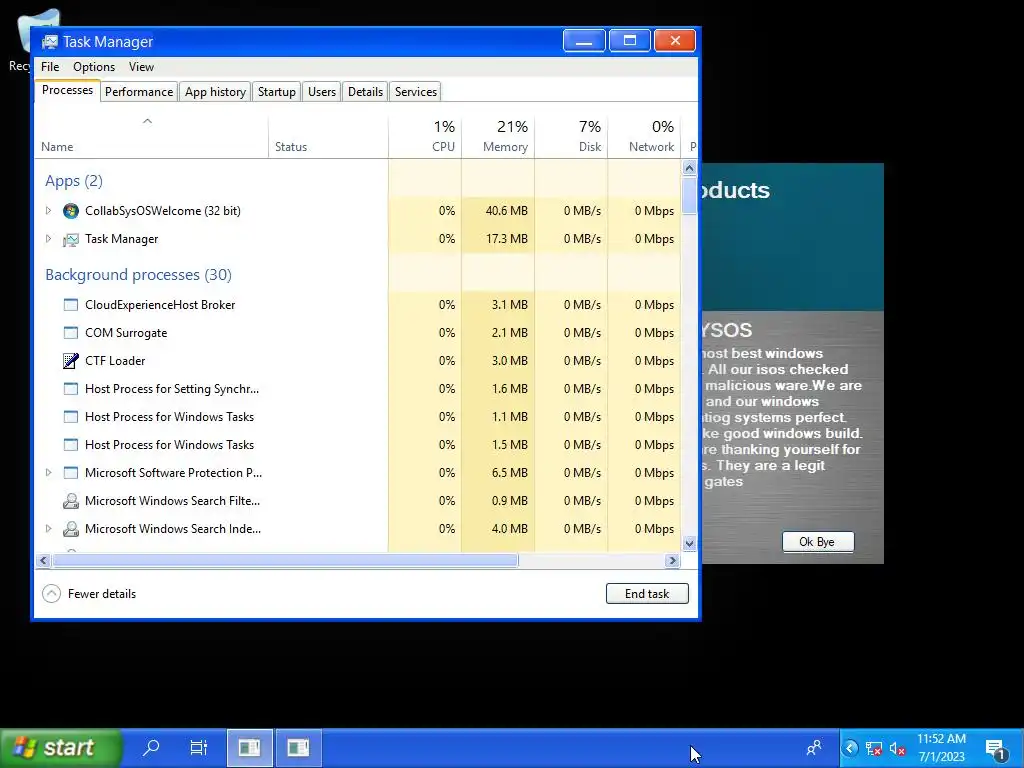The height and width of the screenshot is (768, 1024).
Task: Sort by Disk column header
Action: [x=571, y=136]
